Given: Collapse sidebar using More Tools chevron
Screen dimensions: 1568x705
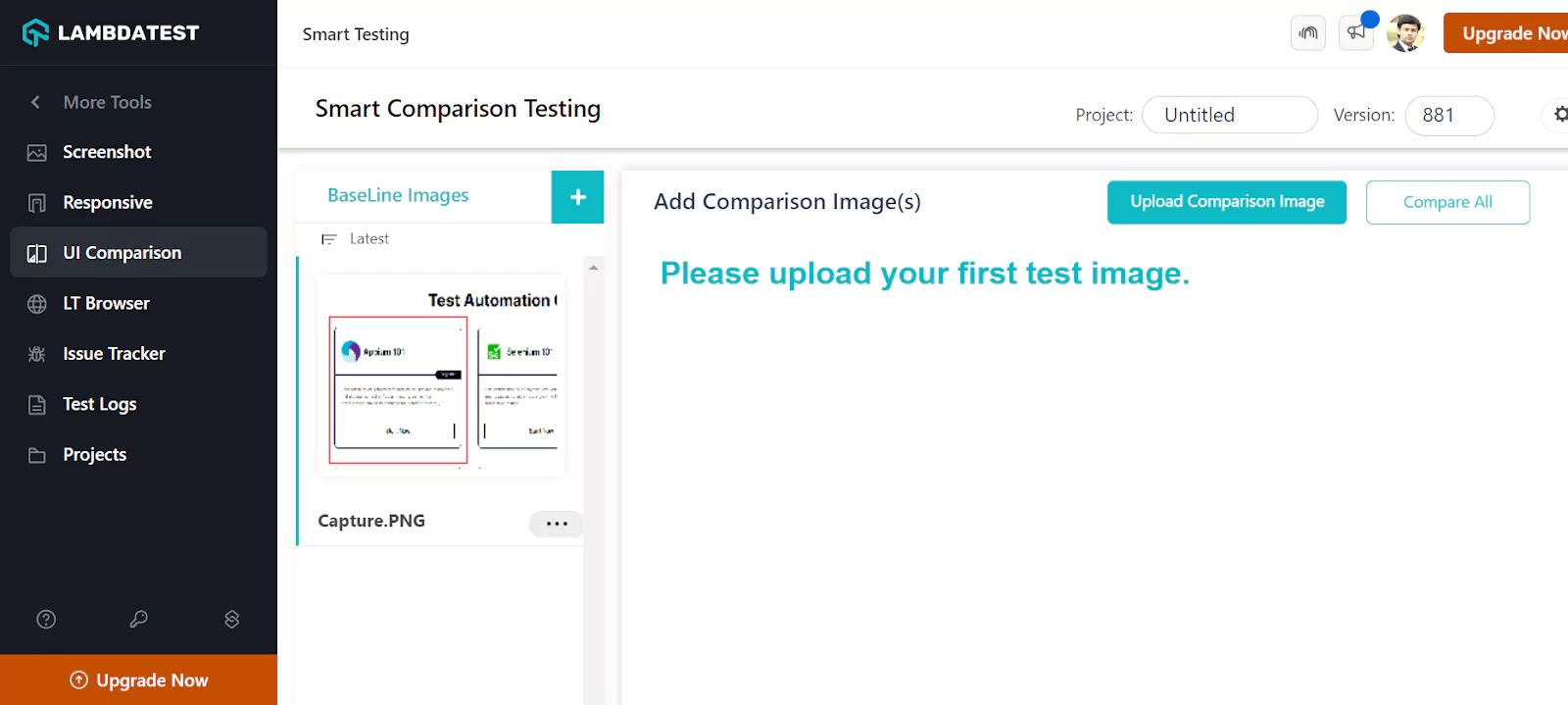Looking at the screenshot, I should [x=34, y=102].
